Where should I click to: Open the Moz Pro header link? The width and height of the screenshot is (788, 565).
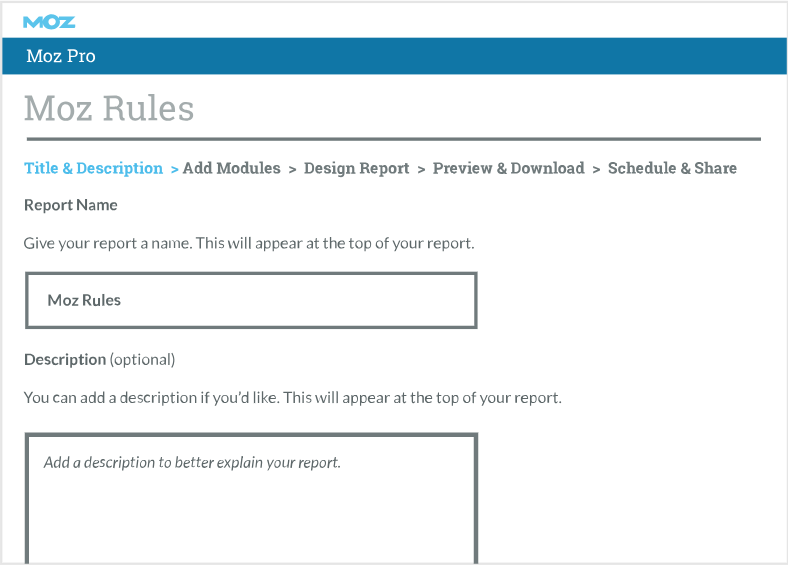[x=61, y=56]
